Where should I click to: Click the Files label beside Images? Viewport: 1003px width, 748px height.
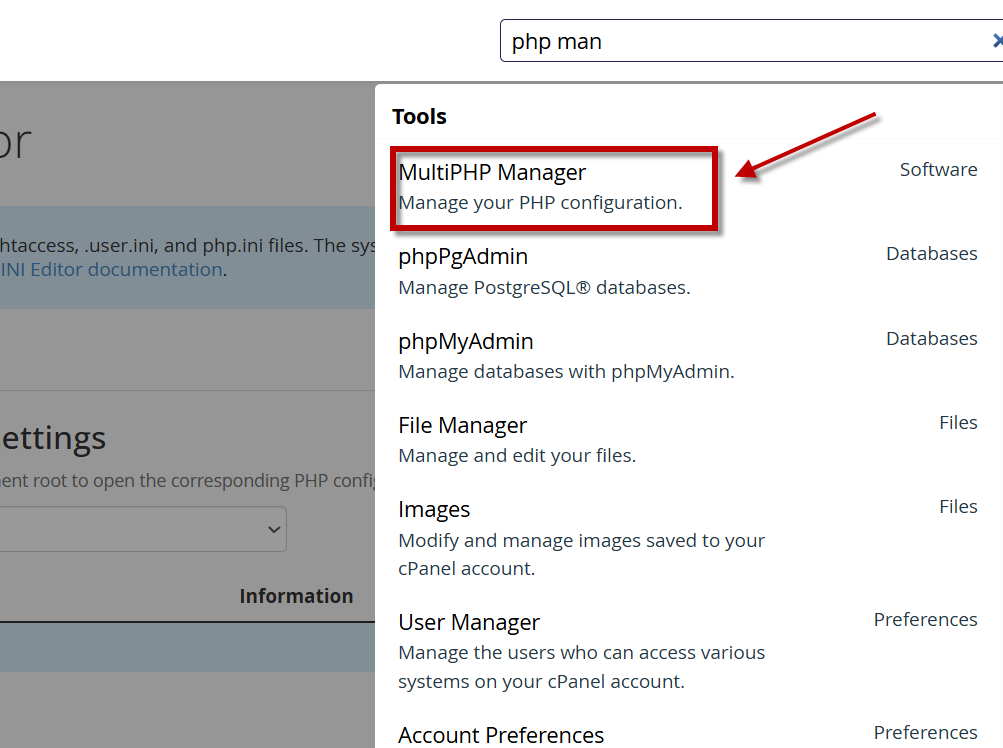[957, 507]
